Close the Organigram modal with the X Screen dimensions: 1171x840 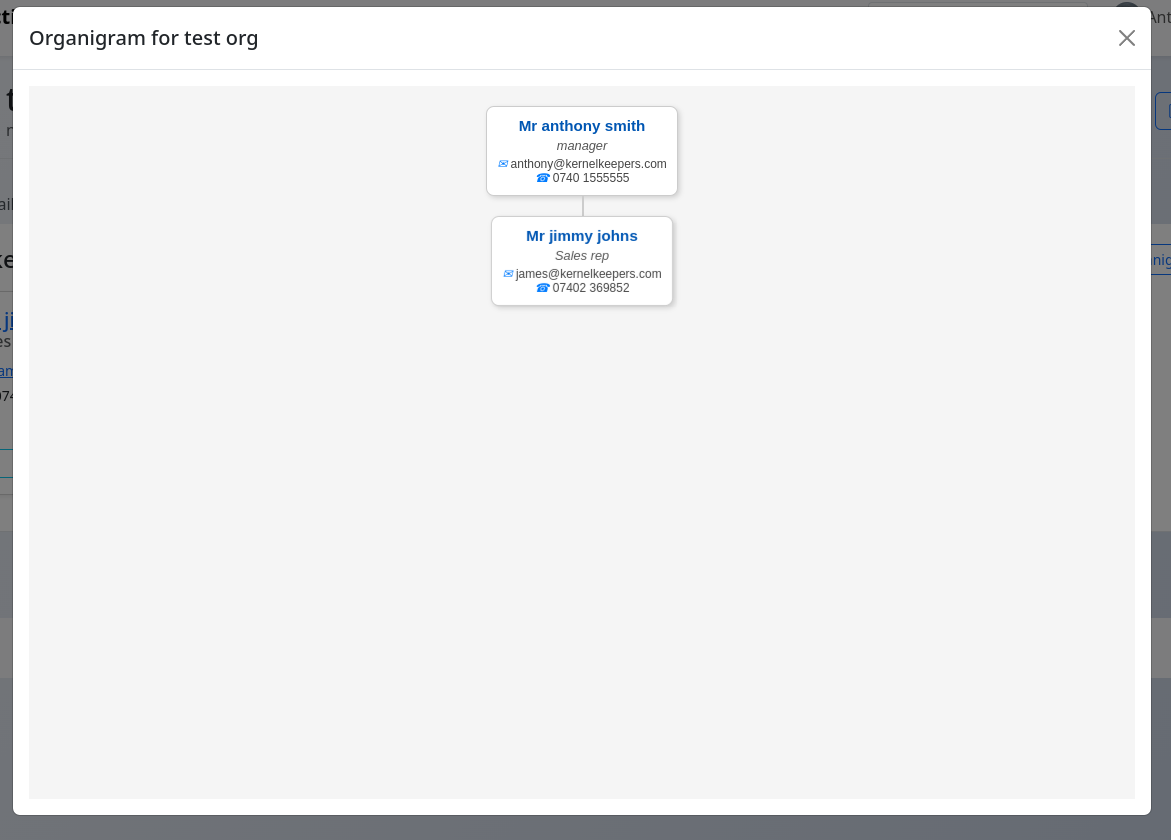(x=1127, y=38)
